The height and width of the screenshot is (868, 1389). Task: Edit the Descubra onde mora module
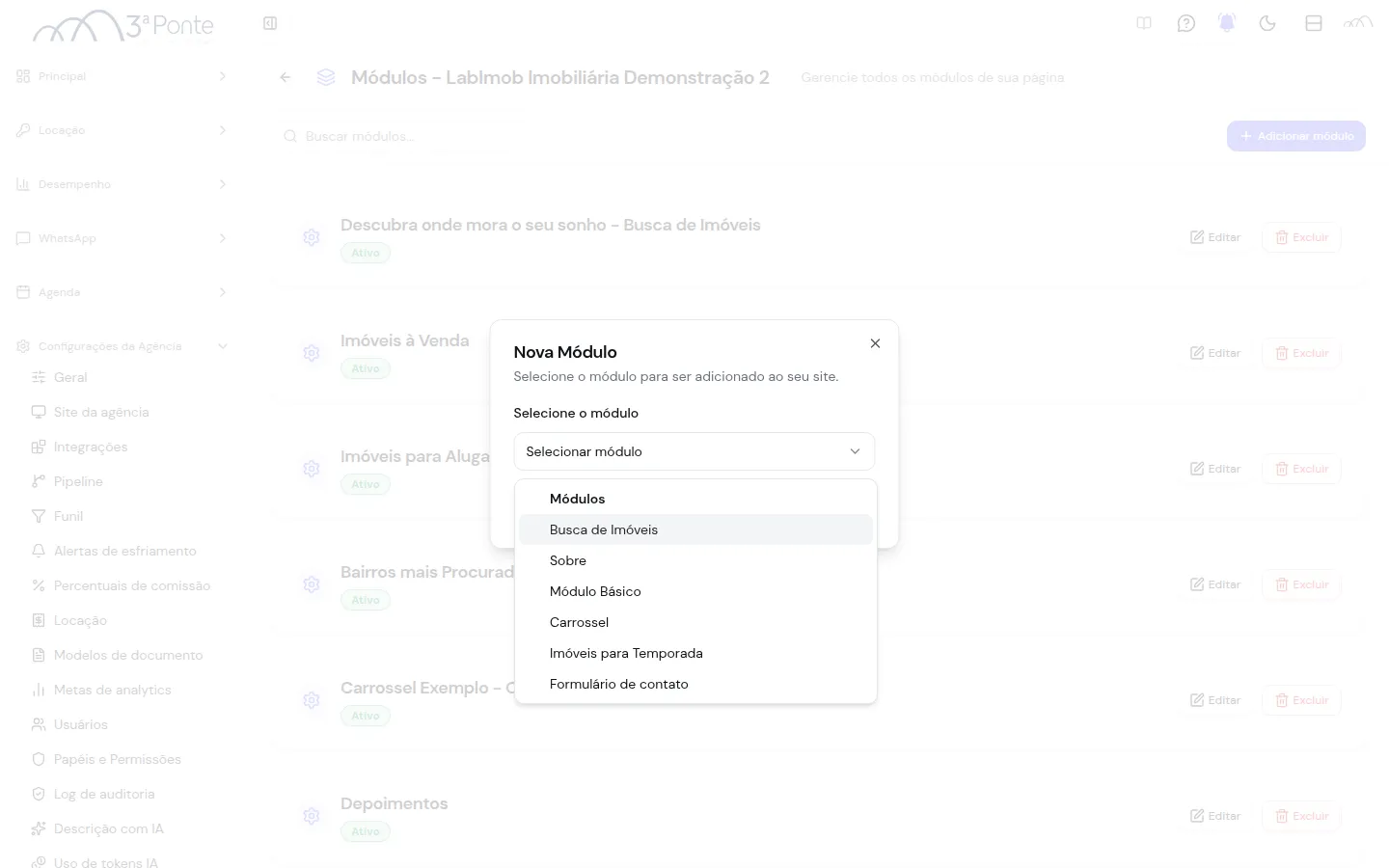pos(1215,237)
